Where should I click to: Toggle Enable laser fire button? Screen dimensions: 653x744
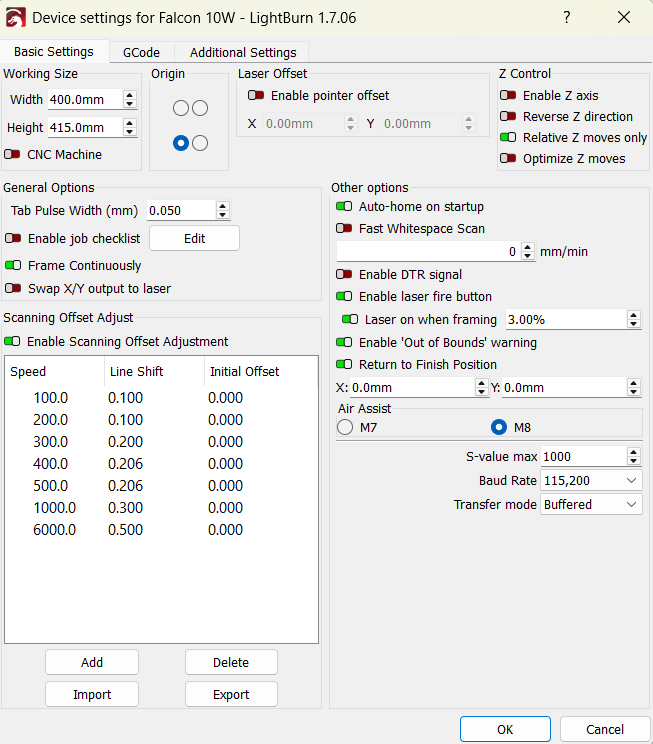pos(344,296)
